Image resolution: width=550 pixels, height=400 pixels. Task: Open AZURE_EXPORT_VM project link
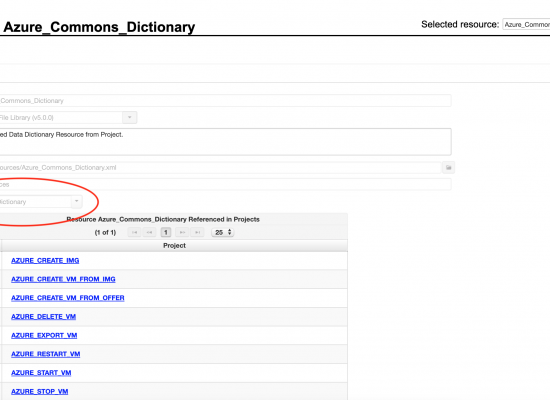[x=44, y=335]
